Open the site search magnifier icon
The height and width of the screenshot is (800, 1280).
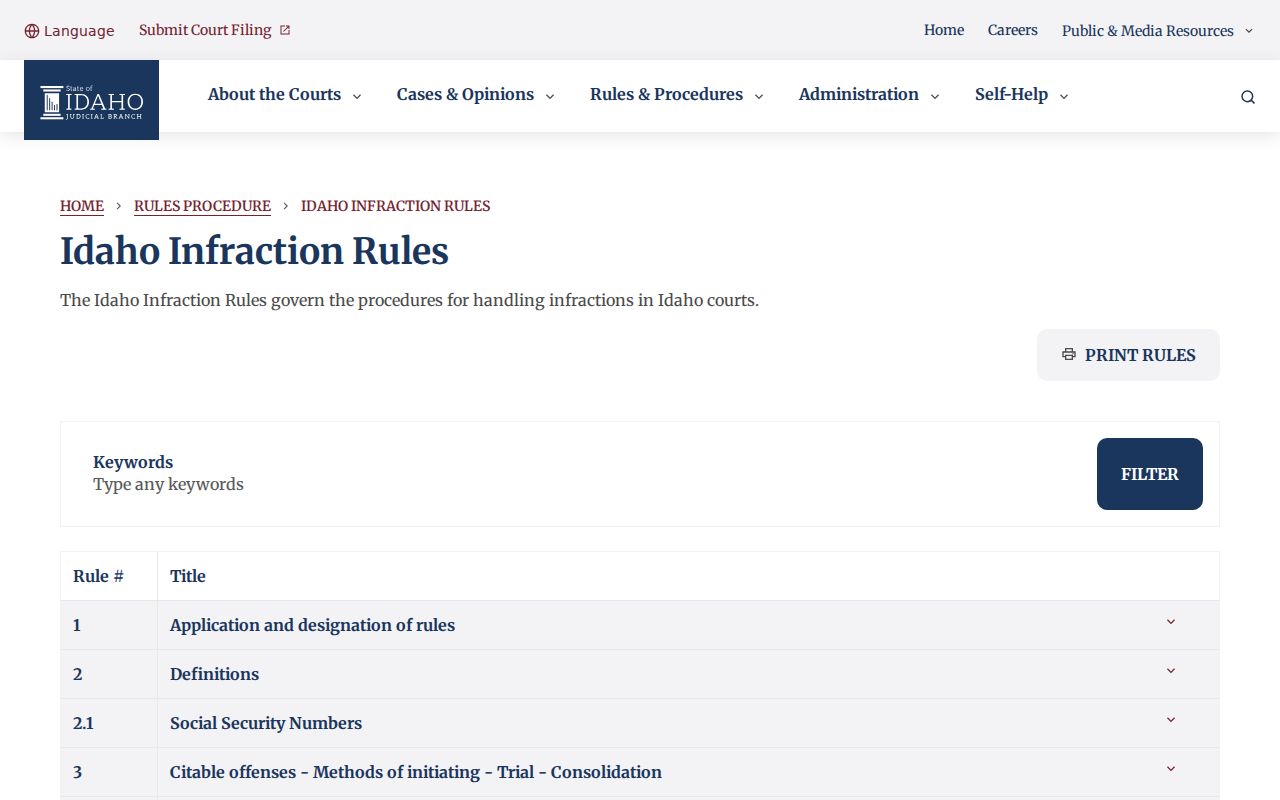coord(1247,97)
